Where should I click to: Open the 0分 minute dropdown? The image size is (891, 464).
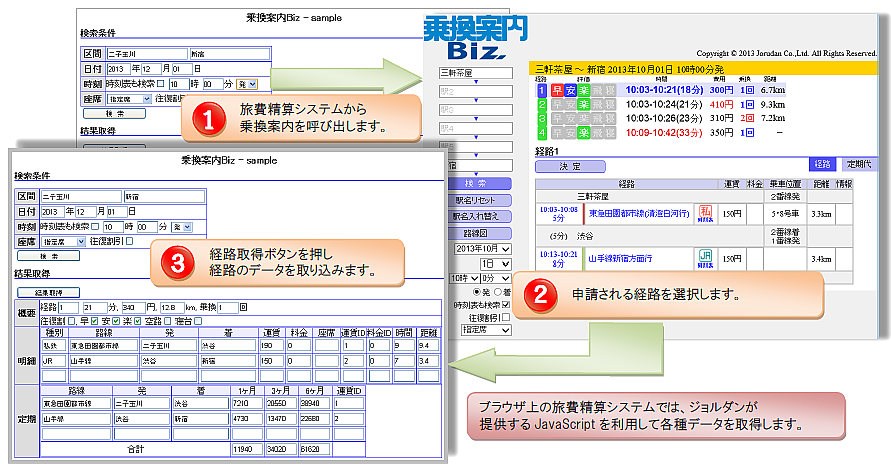[x=496, y=279]
